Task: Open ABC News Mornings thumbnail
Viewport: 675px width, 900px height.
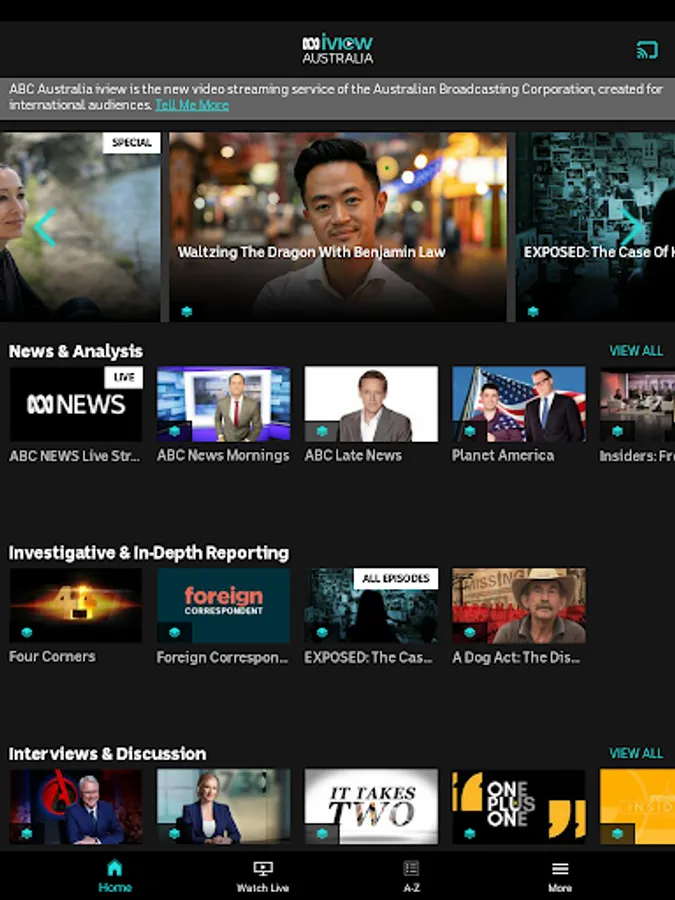Action: (223, 404)
